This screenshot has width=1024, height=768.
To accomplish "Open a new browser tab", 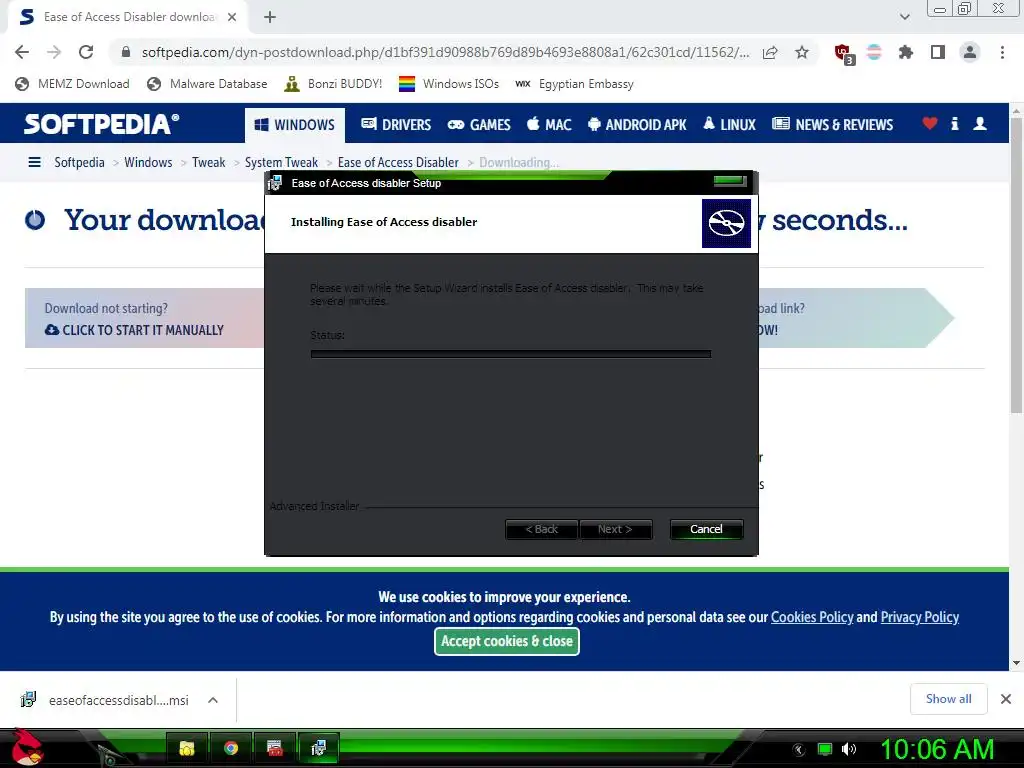I will 270,18.
